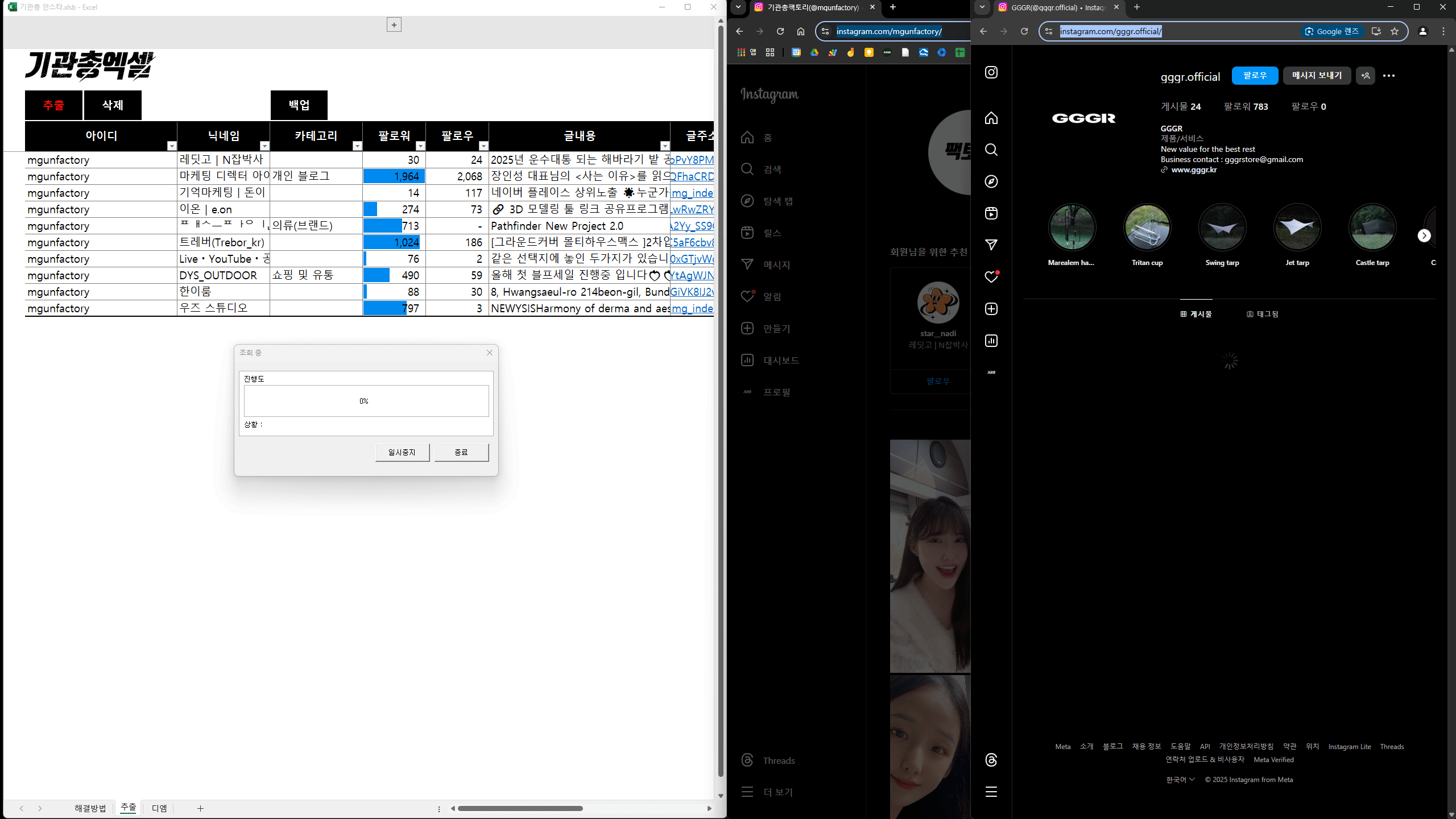Open 아이디 column filter dropdown
The image size is (1456, 819).
tap(172, 146)
